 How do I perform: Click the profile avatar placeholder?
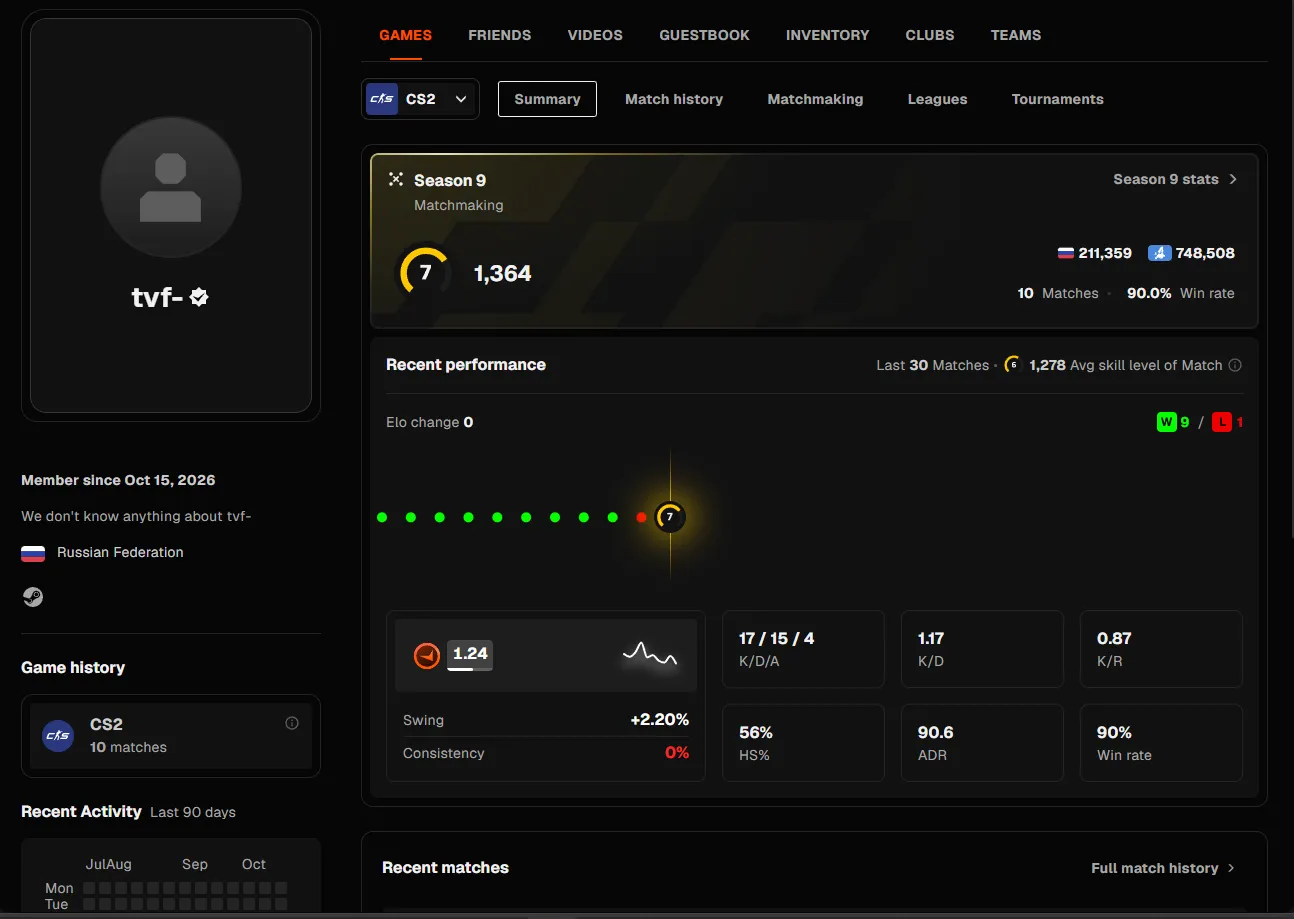pyautogui.click(x=171, y=188)
